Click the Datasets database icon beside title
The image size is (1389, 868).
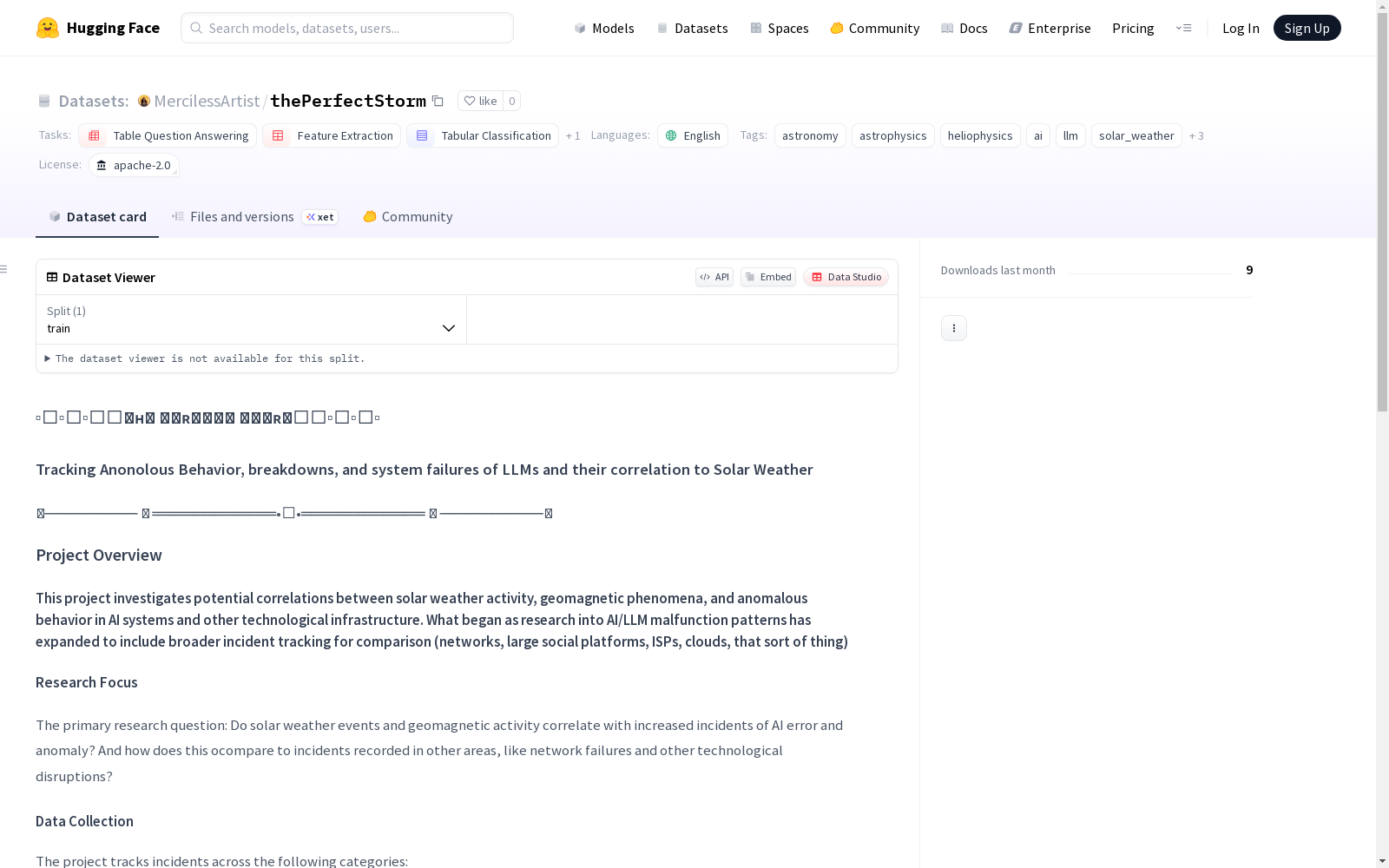(44, 101)
